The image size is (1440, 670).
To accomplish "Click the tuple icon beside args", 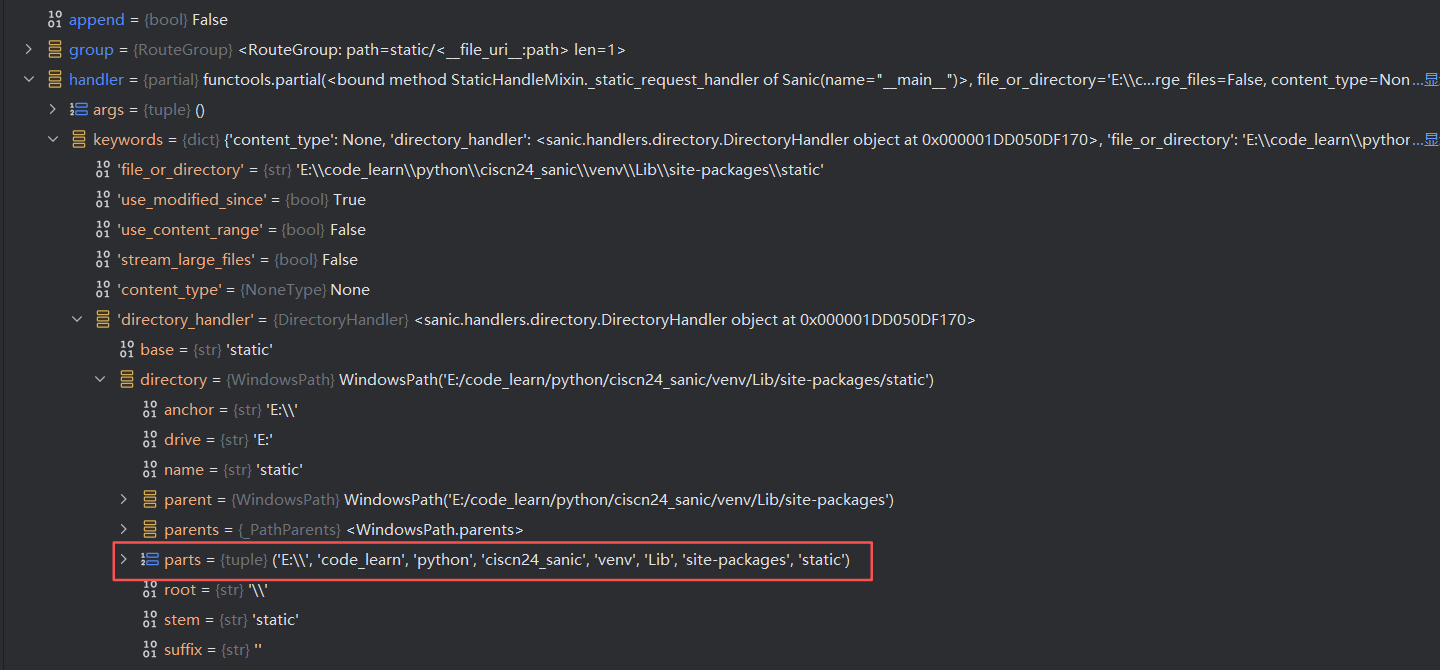I will point(79,110).
